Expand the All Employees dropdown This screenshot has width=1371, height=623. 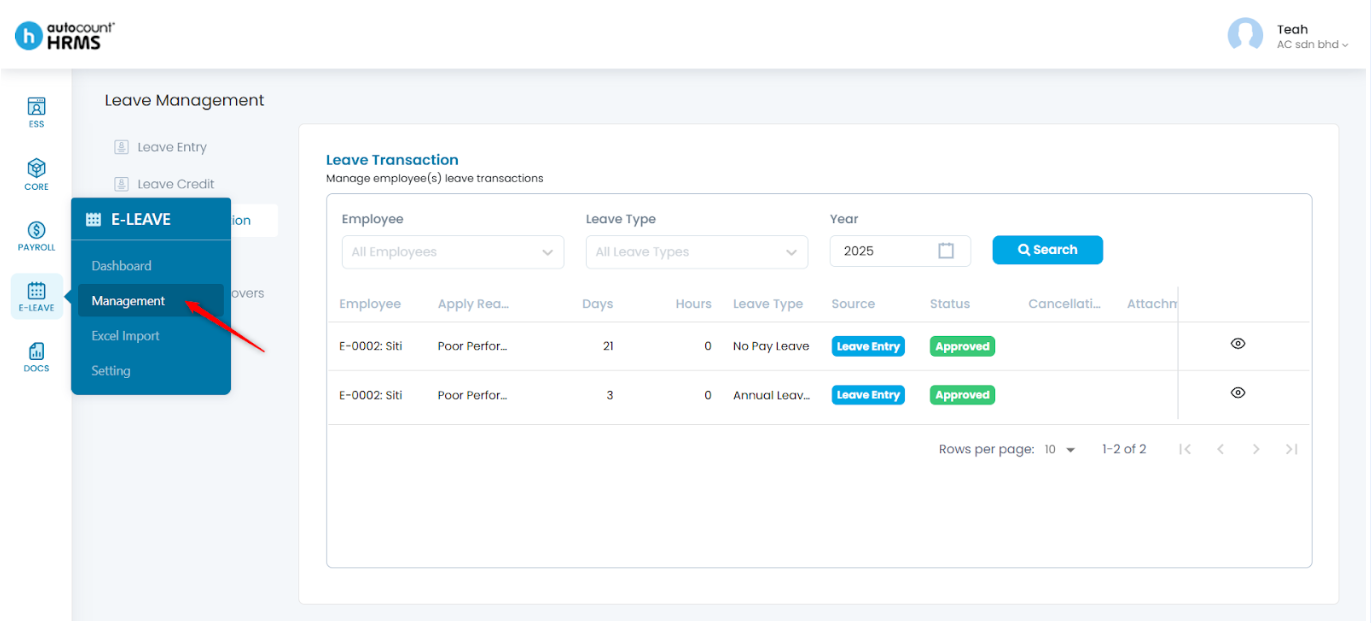pyautogui.click(x=452, y=252)
